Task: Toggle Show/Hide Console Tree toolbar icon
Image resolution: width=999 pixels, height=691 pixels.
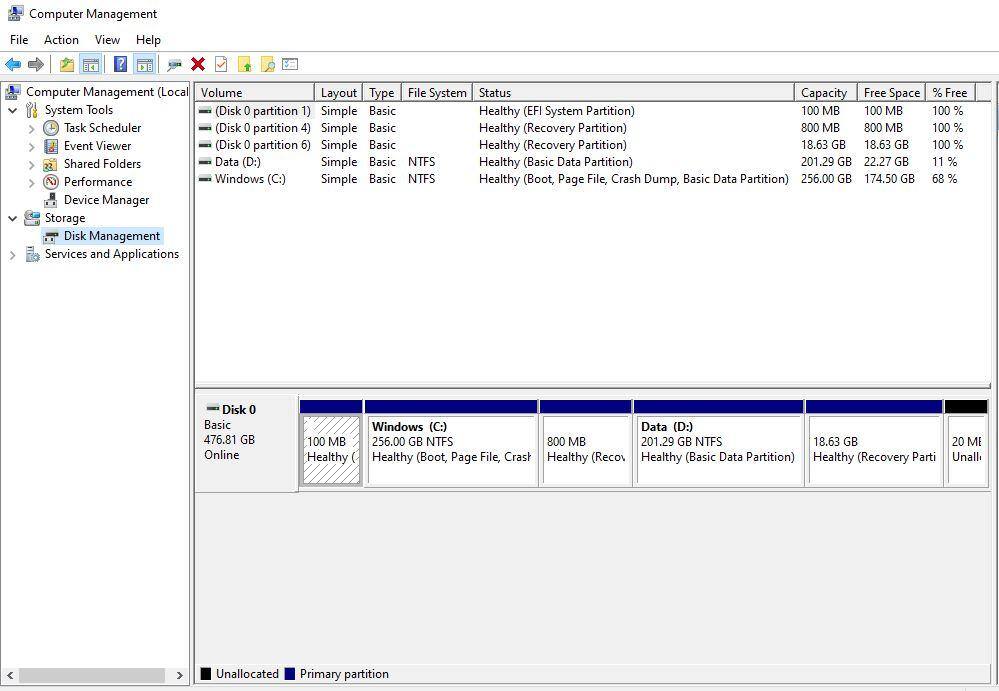Action: coord(90,65)
